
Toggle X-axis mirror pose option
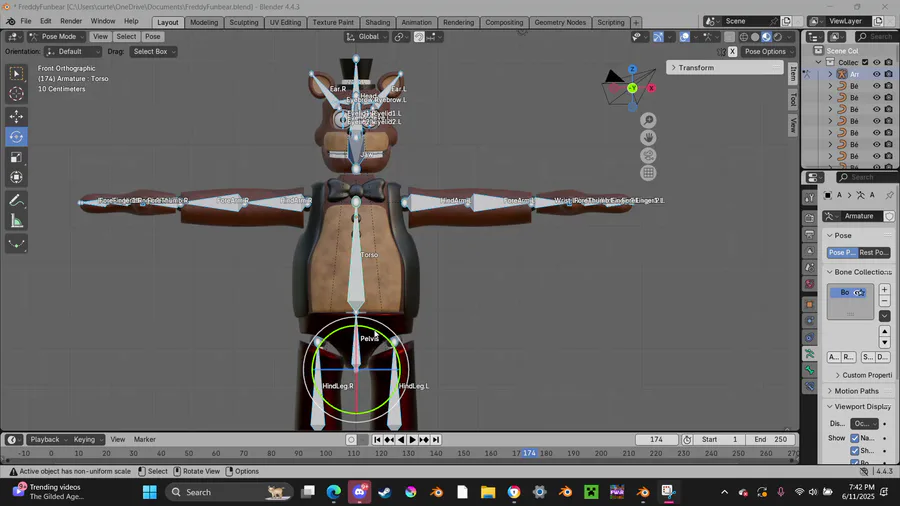(732, 52)
